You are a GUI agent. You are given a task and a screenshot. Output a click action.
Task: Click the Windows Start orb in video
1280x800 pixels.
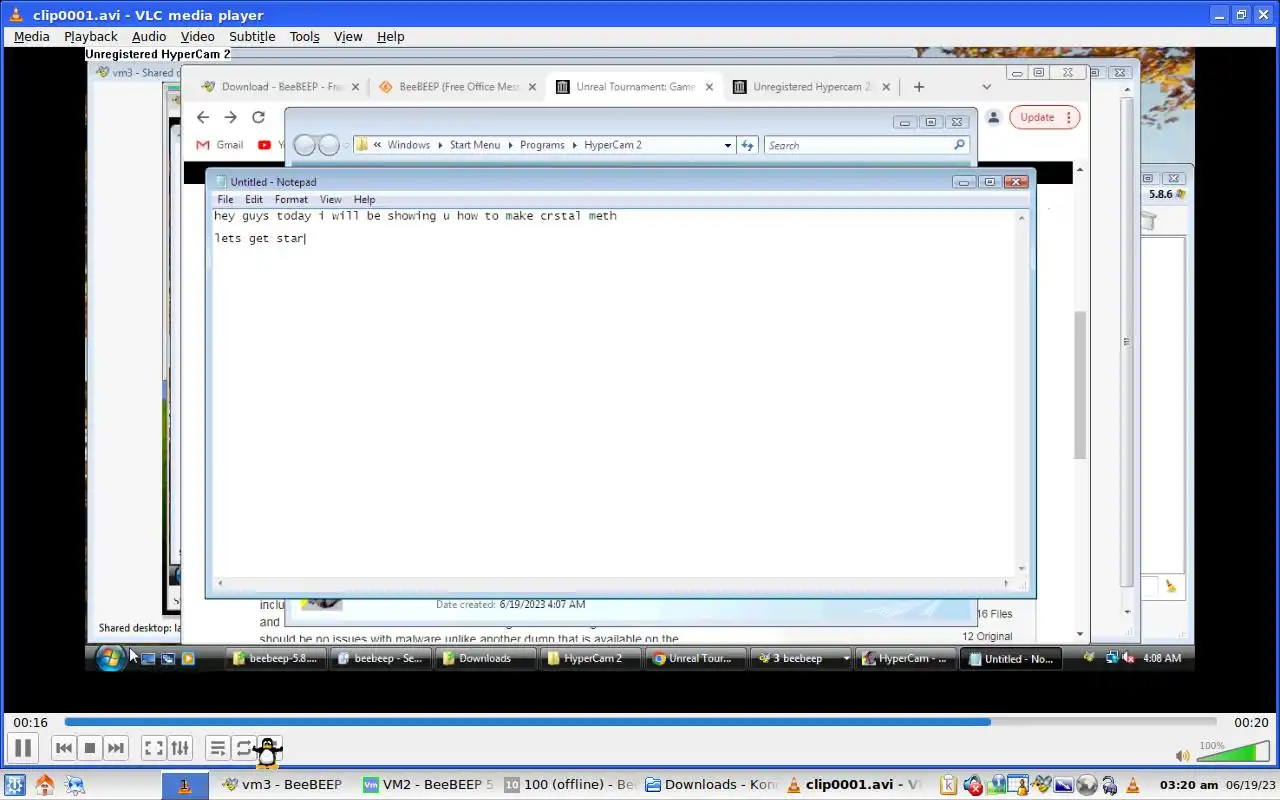[x=110, y=658]
